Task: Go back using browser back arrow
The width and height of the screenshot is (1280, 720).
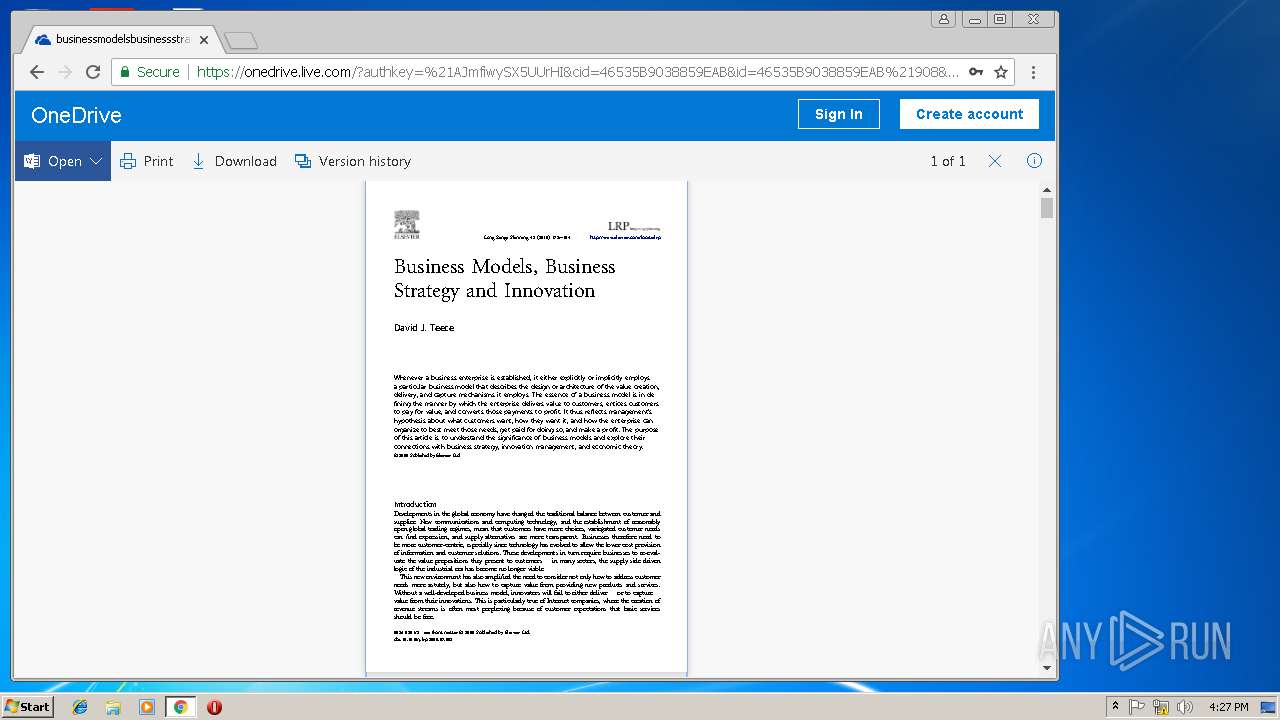Action: pos(37,72)
